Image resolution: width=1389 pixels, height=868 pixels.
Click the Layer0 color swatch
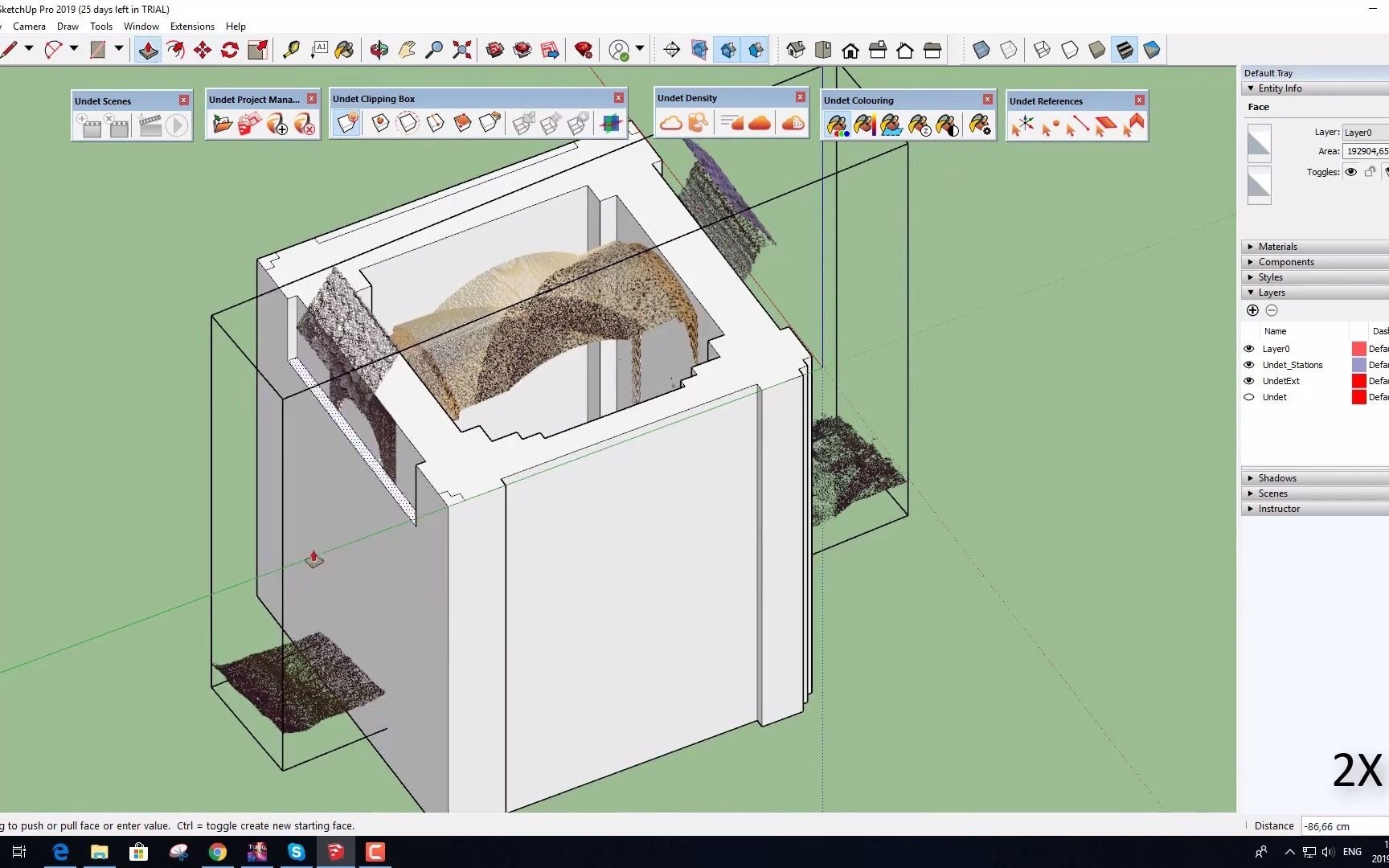pyautogui.click(x=1358, y=349)
